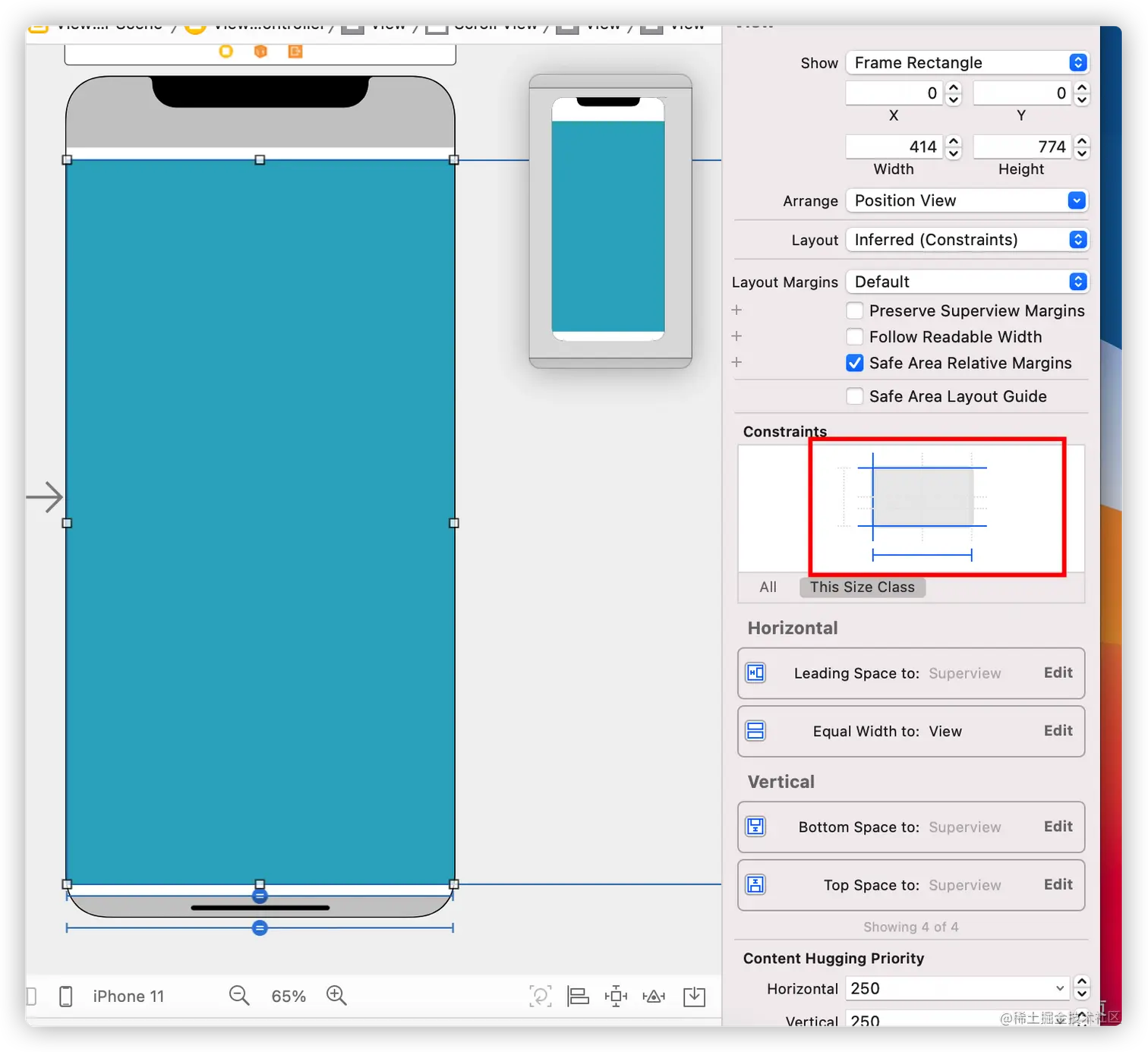Click the Embed In icon
This screenshot has width=1148, height=1052.
[694, 996]
